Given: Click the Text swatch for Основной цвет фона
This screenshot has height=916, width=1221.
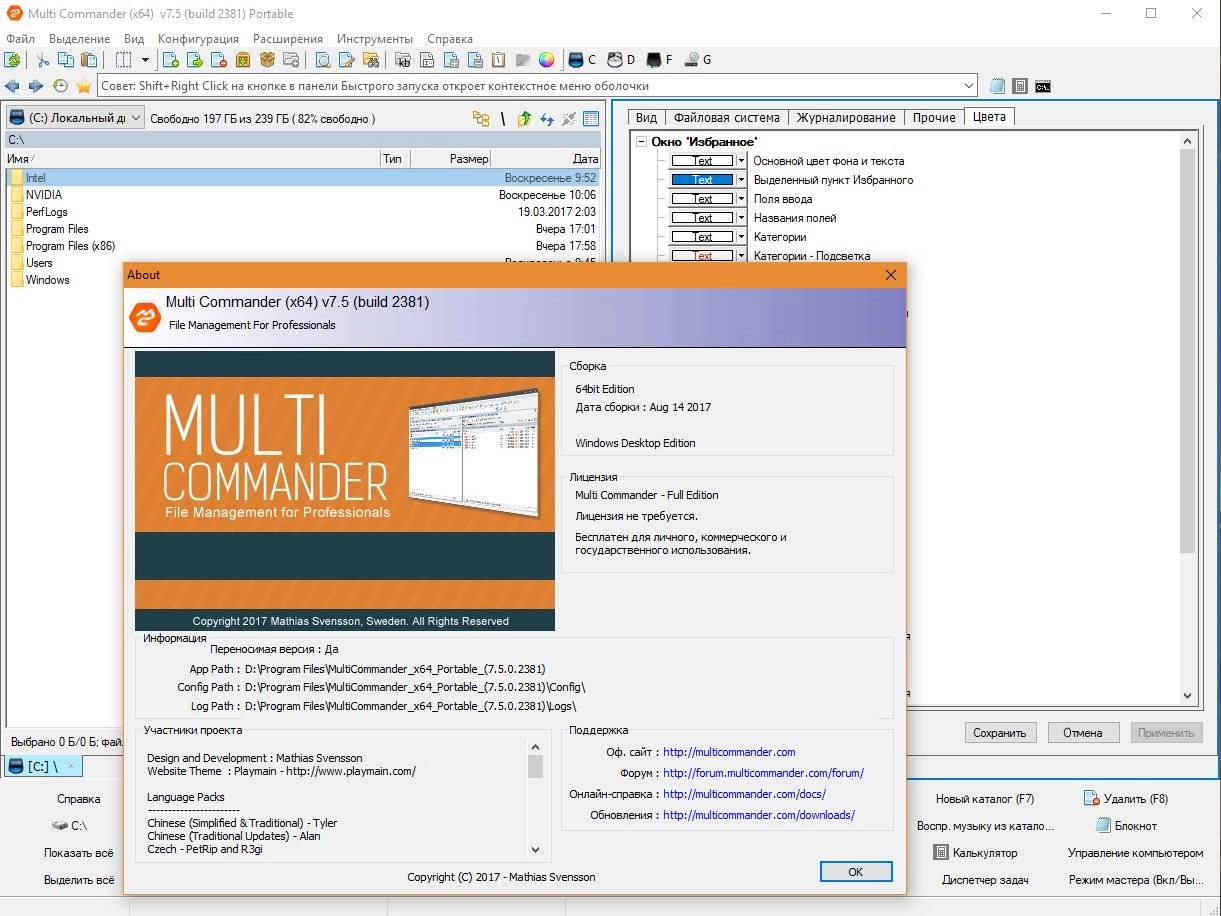Looking at the screenshot, I should 703,161.
